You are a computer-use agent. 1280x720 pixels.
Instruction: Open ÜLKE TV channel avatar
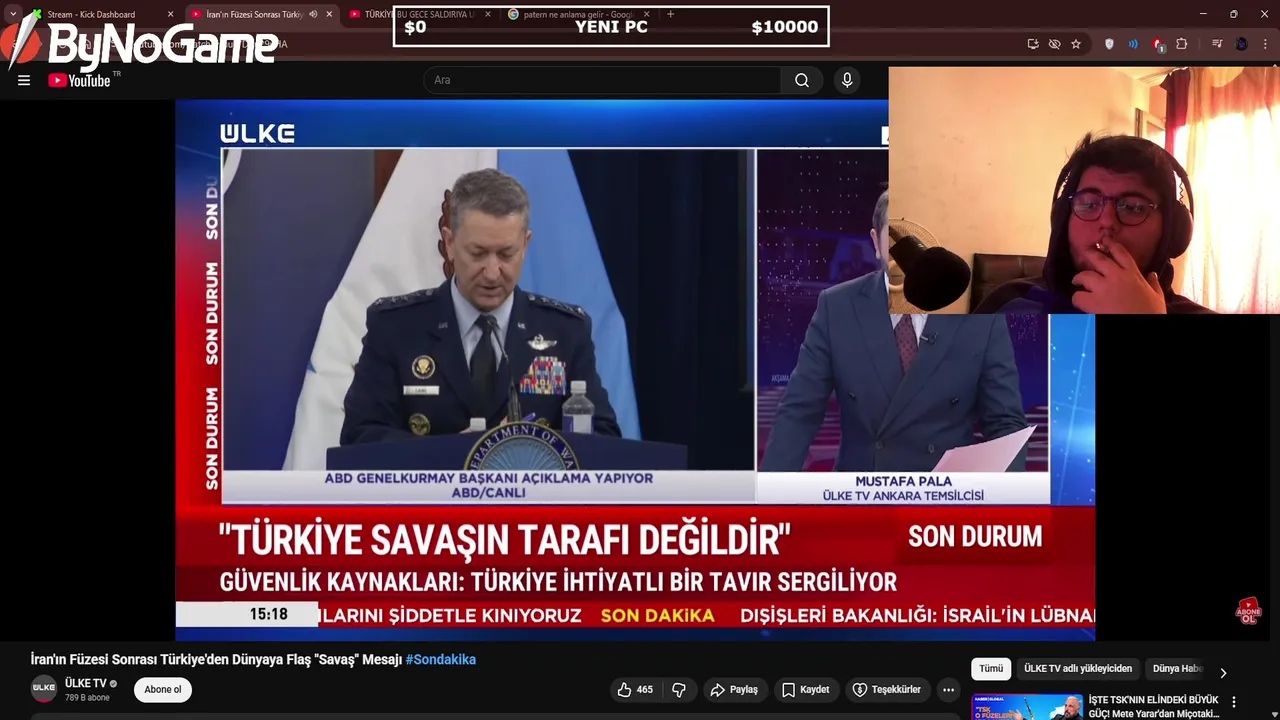tap(44, 688)
